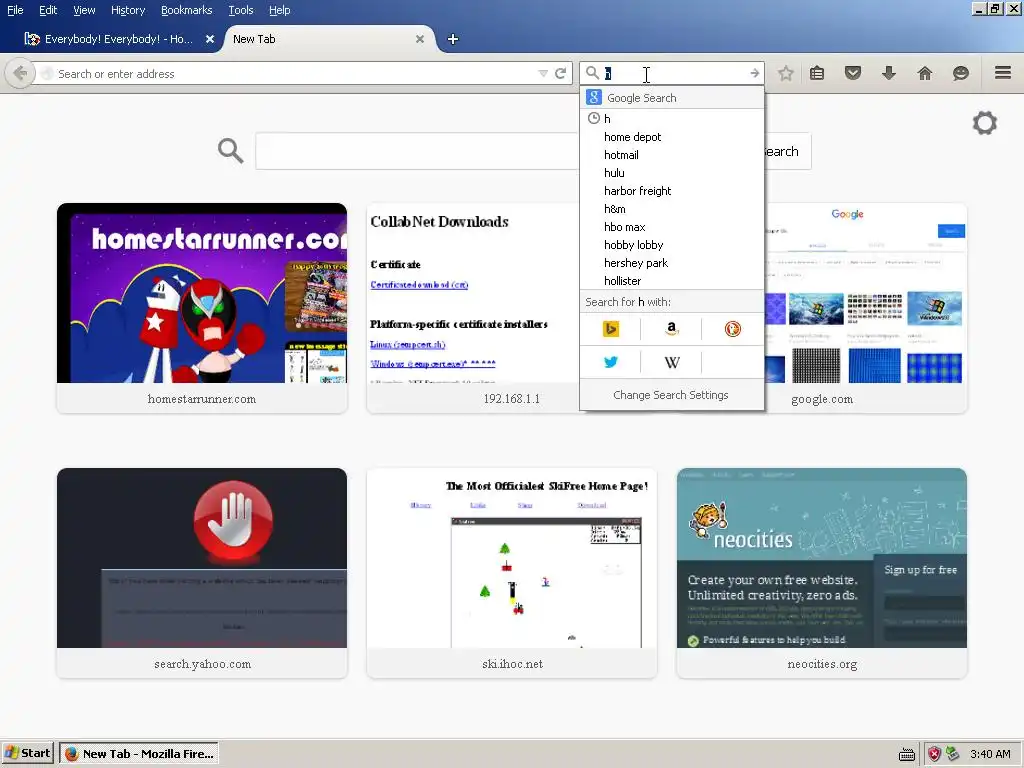Open the Hello chat bubble icon

(961, 73)
